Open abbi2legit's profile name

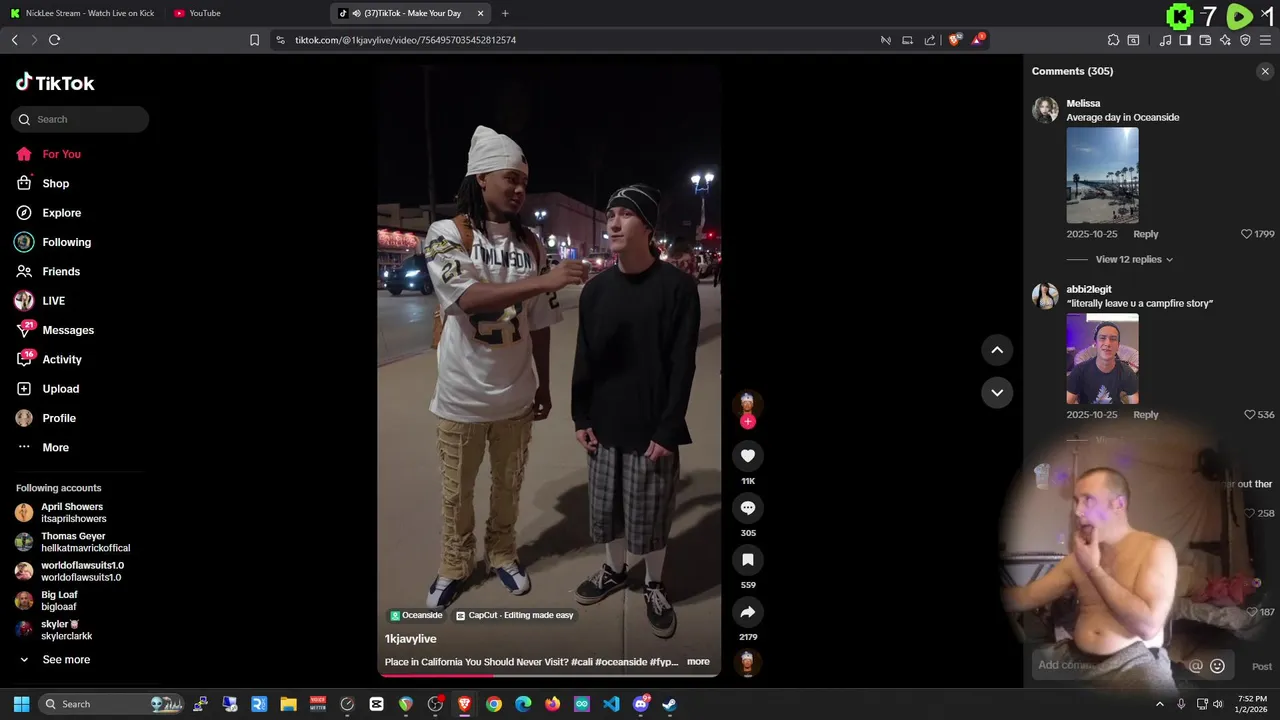[x=1089, y=289]
